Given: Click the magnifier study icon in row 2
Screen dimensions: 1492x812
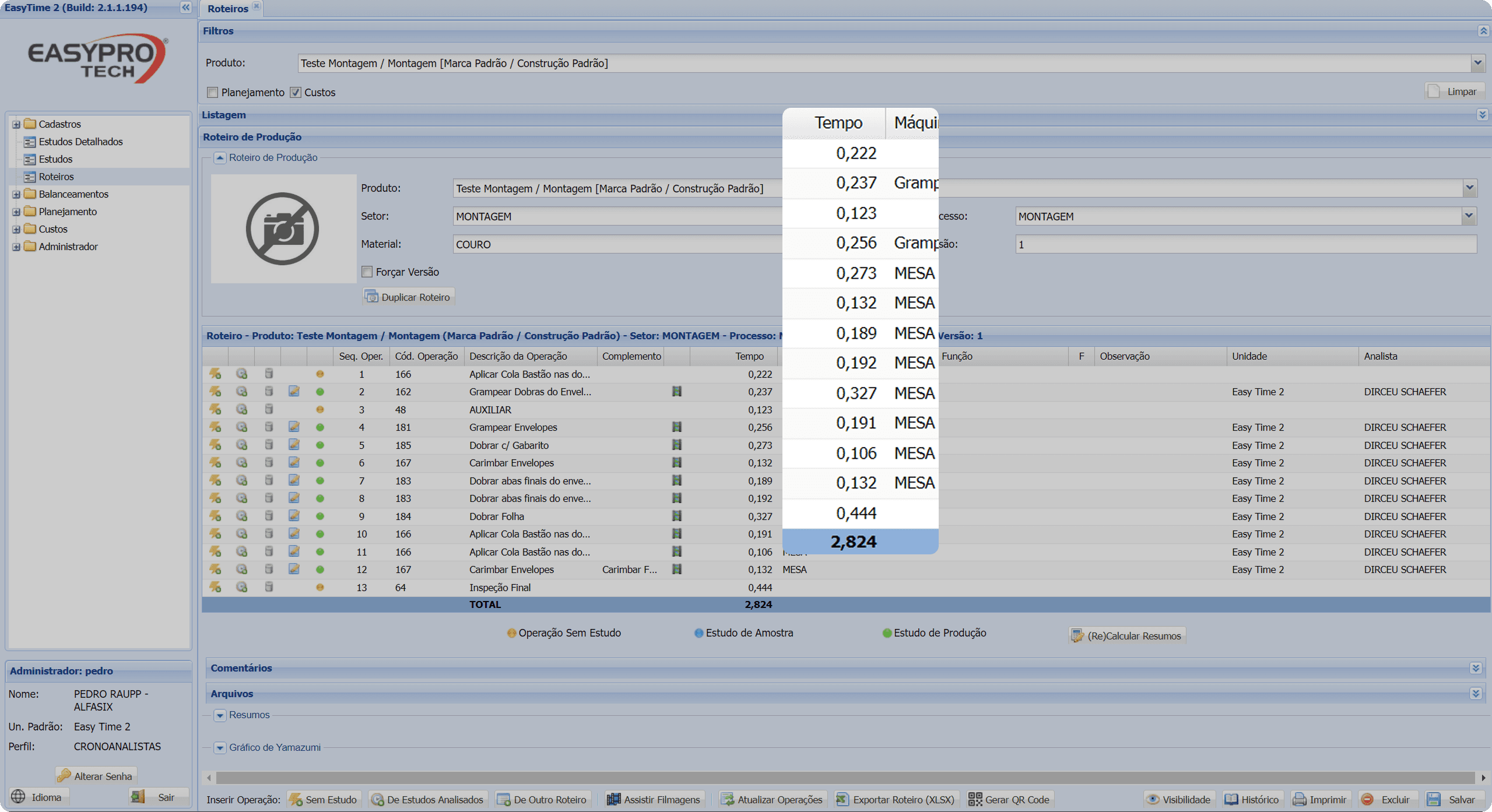Looking at the screenshot, I should point(241,392).
